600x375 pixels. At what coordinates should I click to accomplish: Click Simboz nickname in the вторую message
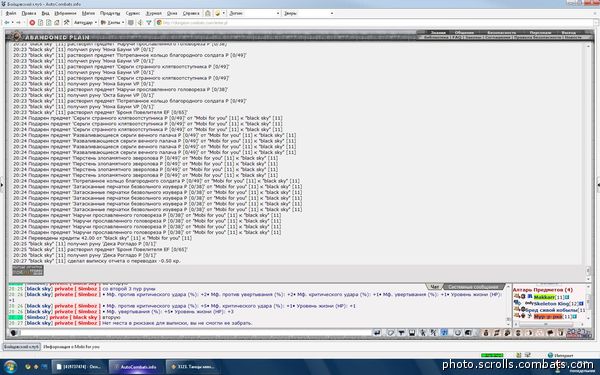coord(36,317)
